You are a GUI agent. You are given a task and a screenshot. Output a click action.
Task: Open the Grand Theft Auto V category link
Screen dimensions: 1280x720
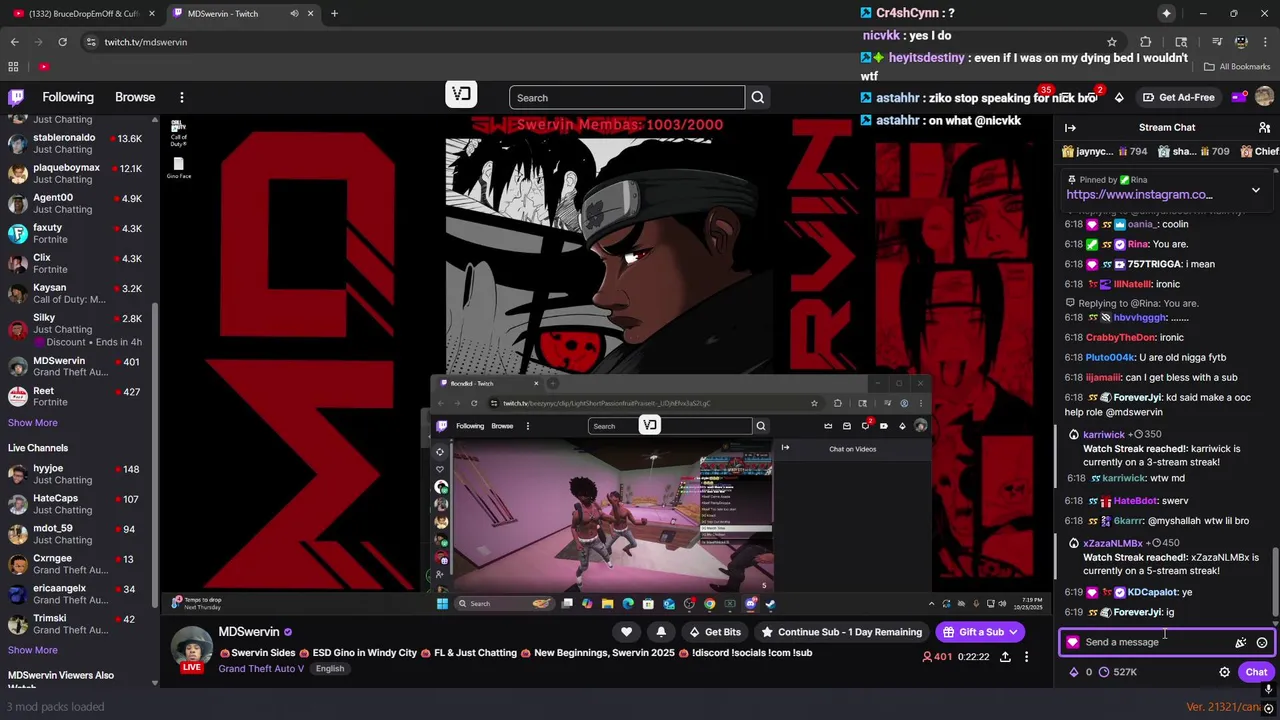[x=261, y=669]
